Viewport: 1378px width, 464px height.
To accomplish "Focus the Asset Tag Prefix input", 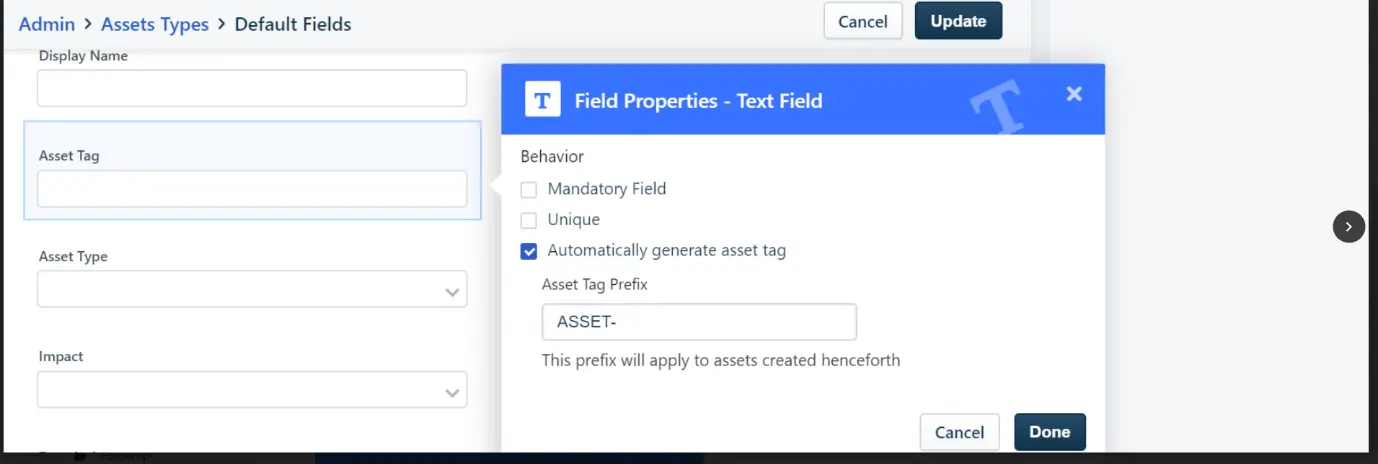I will (x=699, y=322).
